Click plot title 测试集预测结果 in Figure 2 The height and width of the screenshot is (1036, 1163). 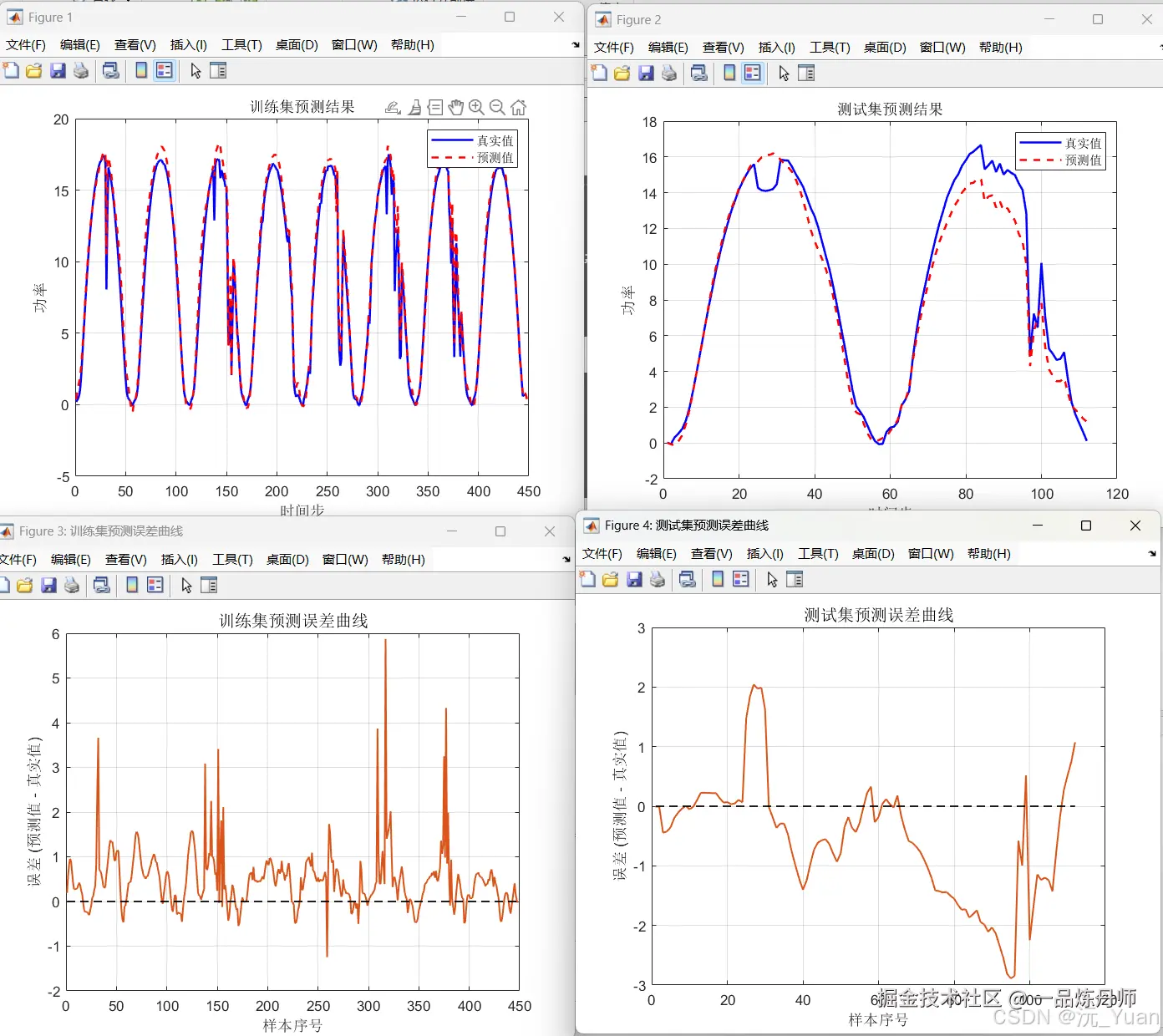pos(891,109)
